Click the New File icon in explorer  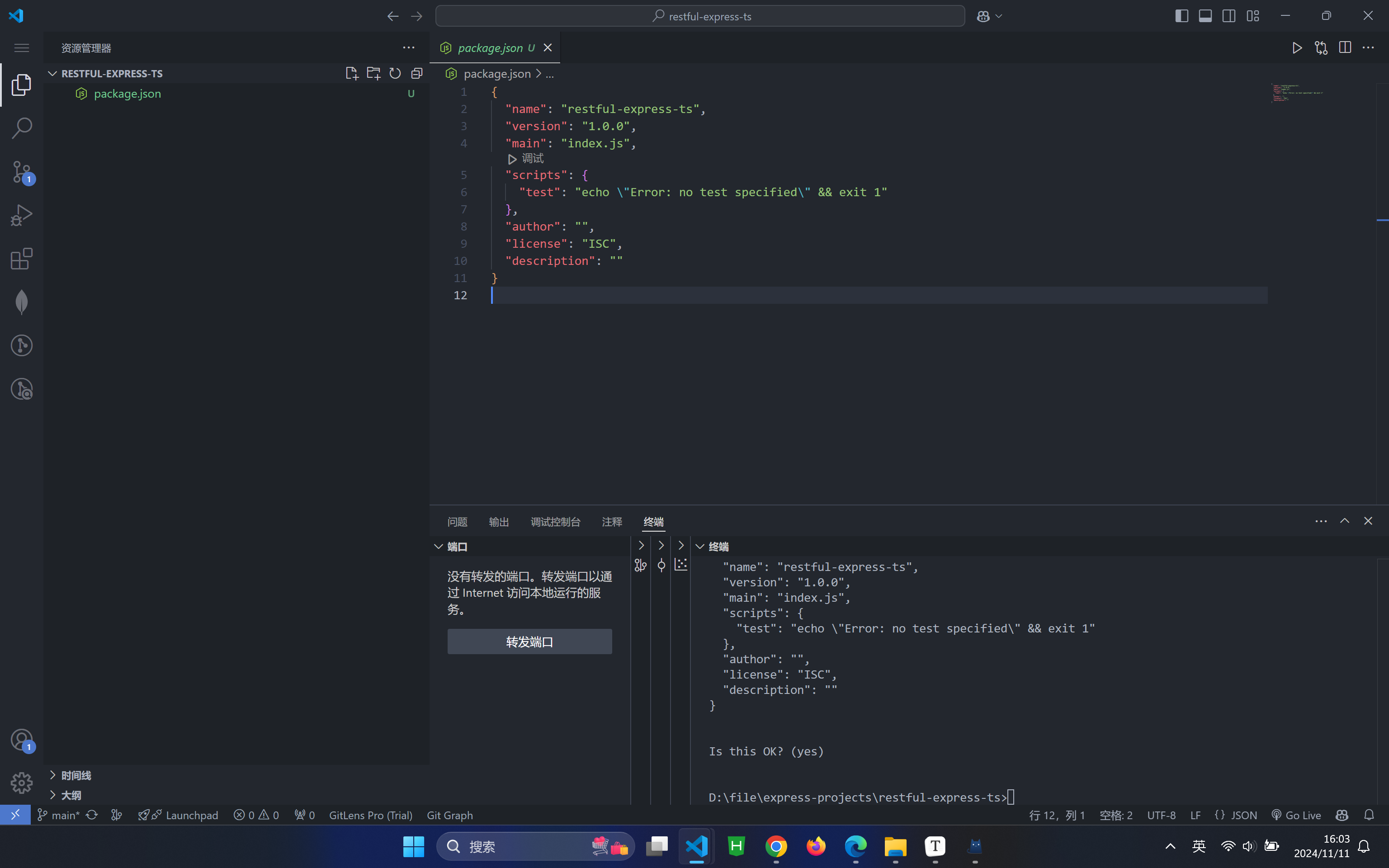351,74
